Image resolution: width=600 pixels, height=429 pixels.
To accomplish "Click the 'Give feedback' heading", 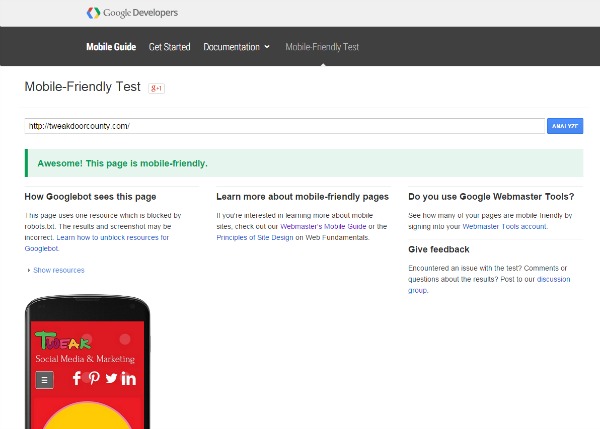I will click(x=439, y=250).
